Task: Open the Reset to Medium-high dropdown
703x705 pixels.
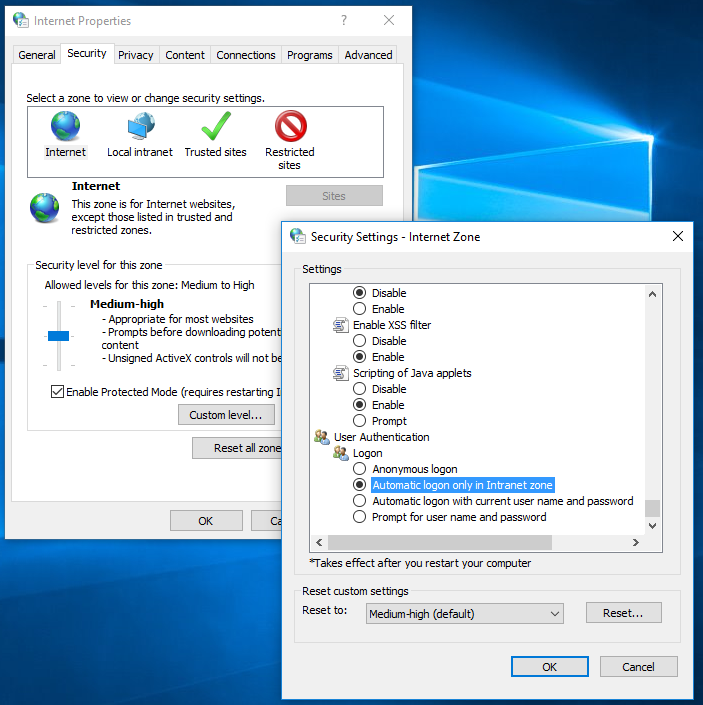Action: (x=464, y=613)
